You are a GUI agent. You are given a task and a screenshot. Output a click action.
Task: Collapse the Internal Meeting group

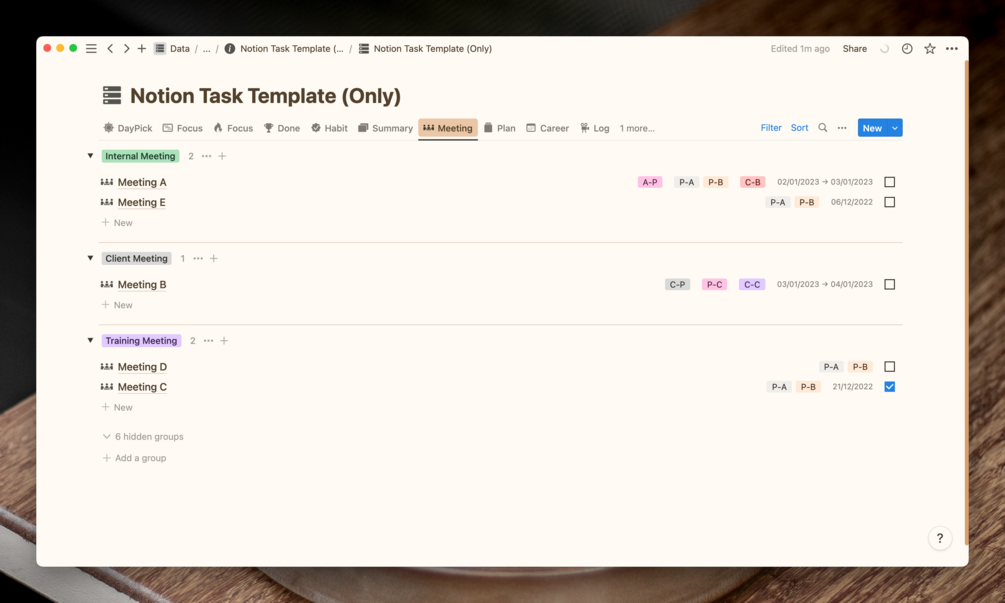click(x=90, y=156)
